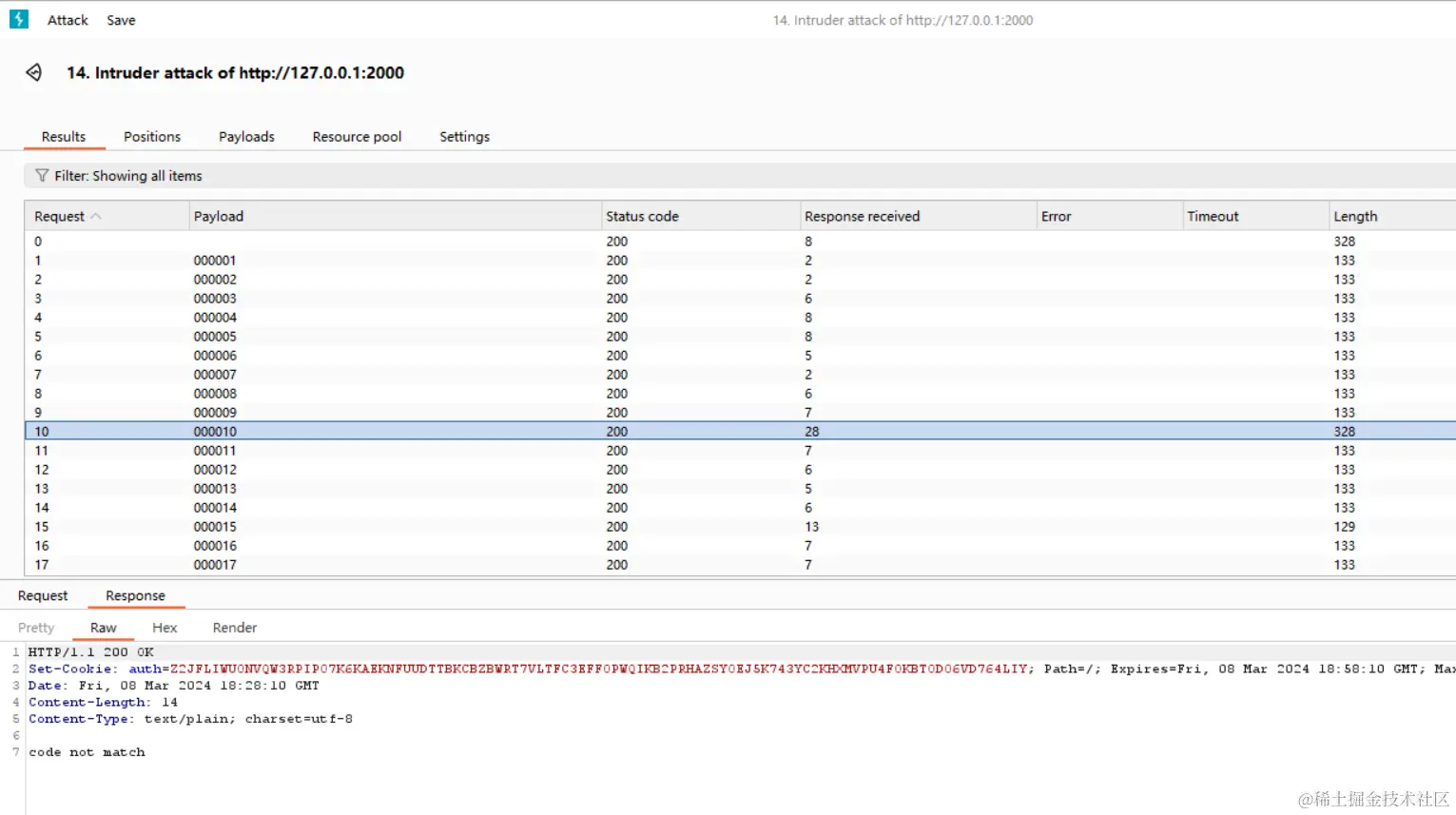Click the red auth cookie value
This screenshot has height=815, width=1456.
pyautogui.click(x=599, y=669)
